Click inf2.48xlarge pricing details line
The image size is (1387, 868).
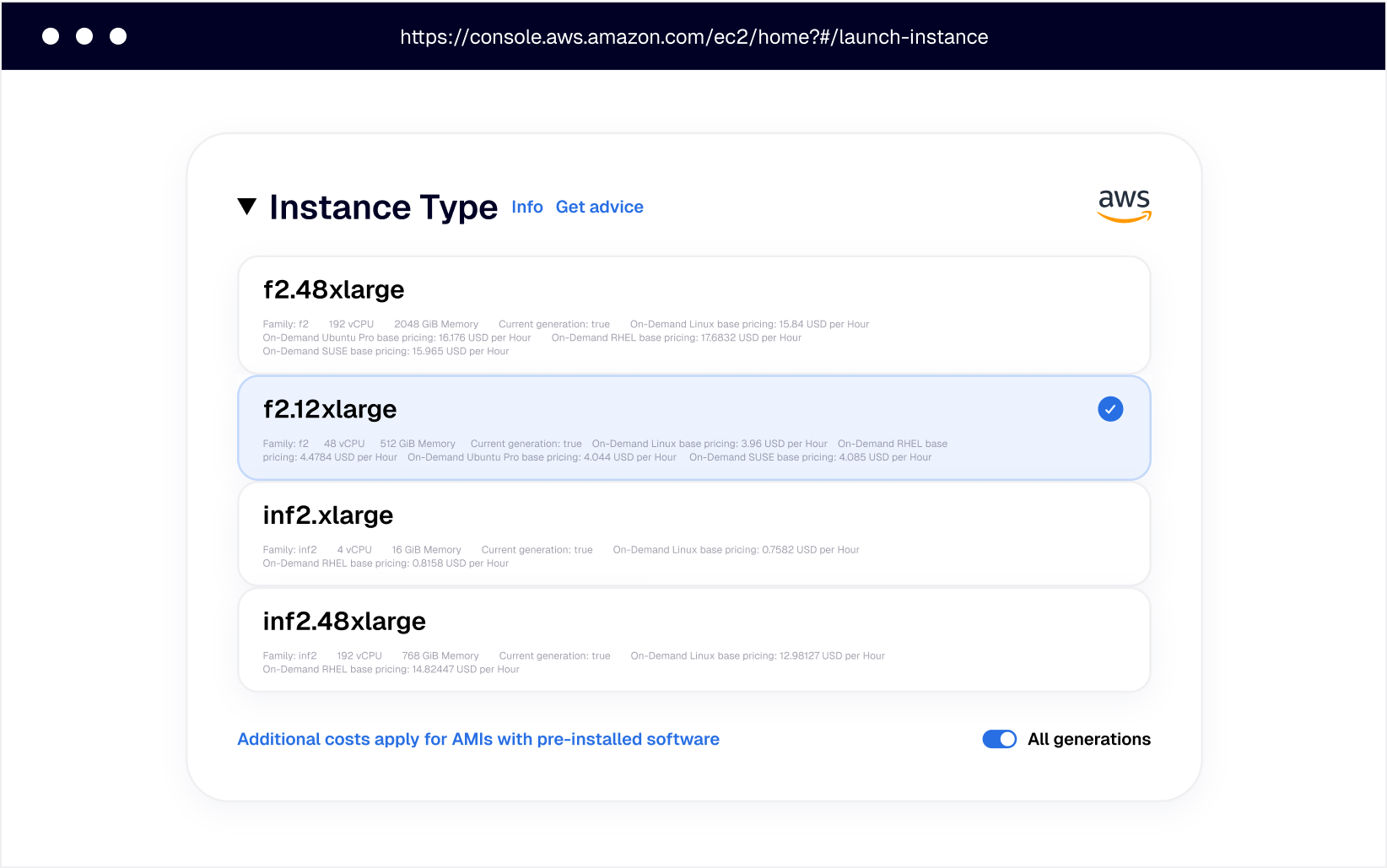coord(391,670)
